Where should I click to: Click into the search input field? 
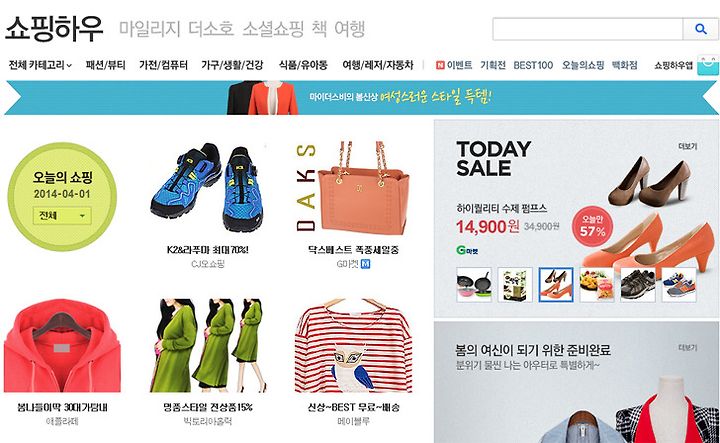588,29
